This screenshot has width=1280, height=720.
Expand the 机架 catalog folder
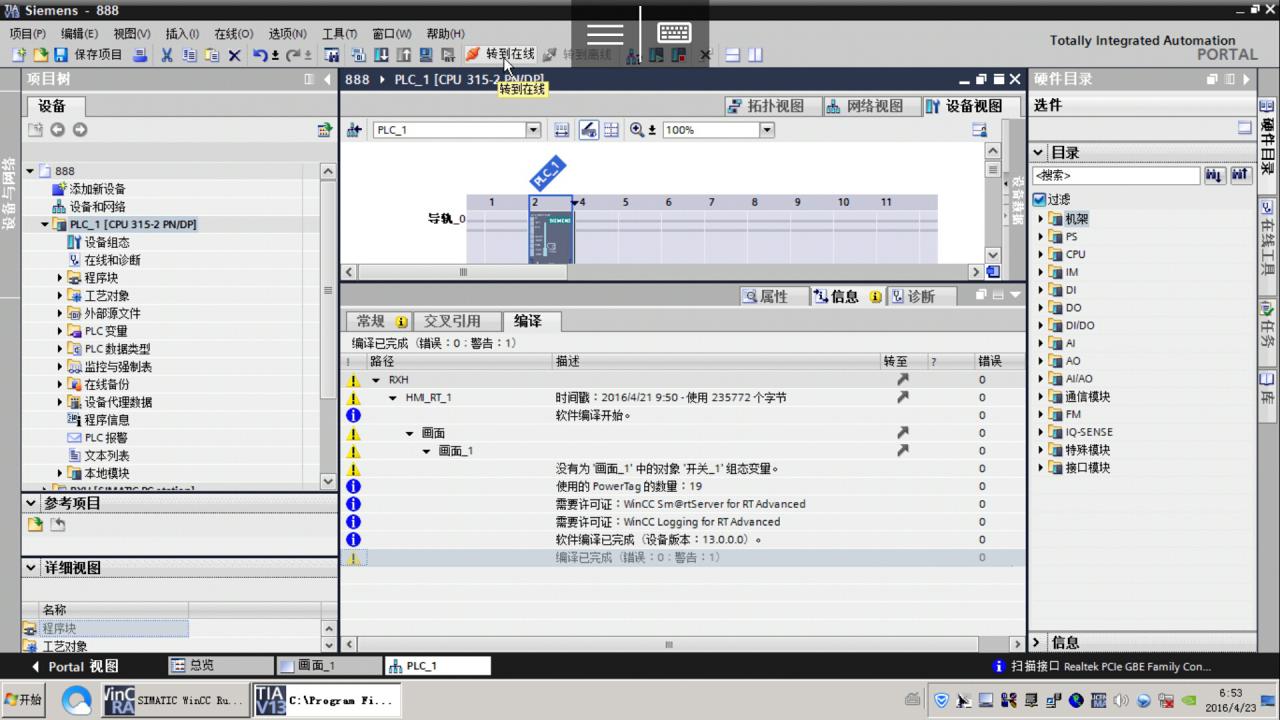tap(1040, 219)
